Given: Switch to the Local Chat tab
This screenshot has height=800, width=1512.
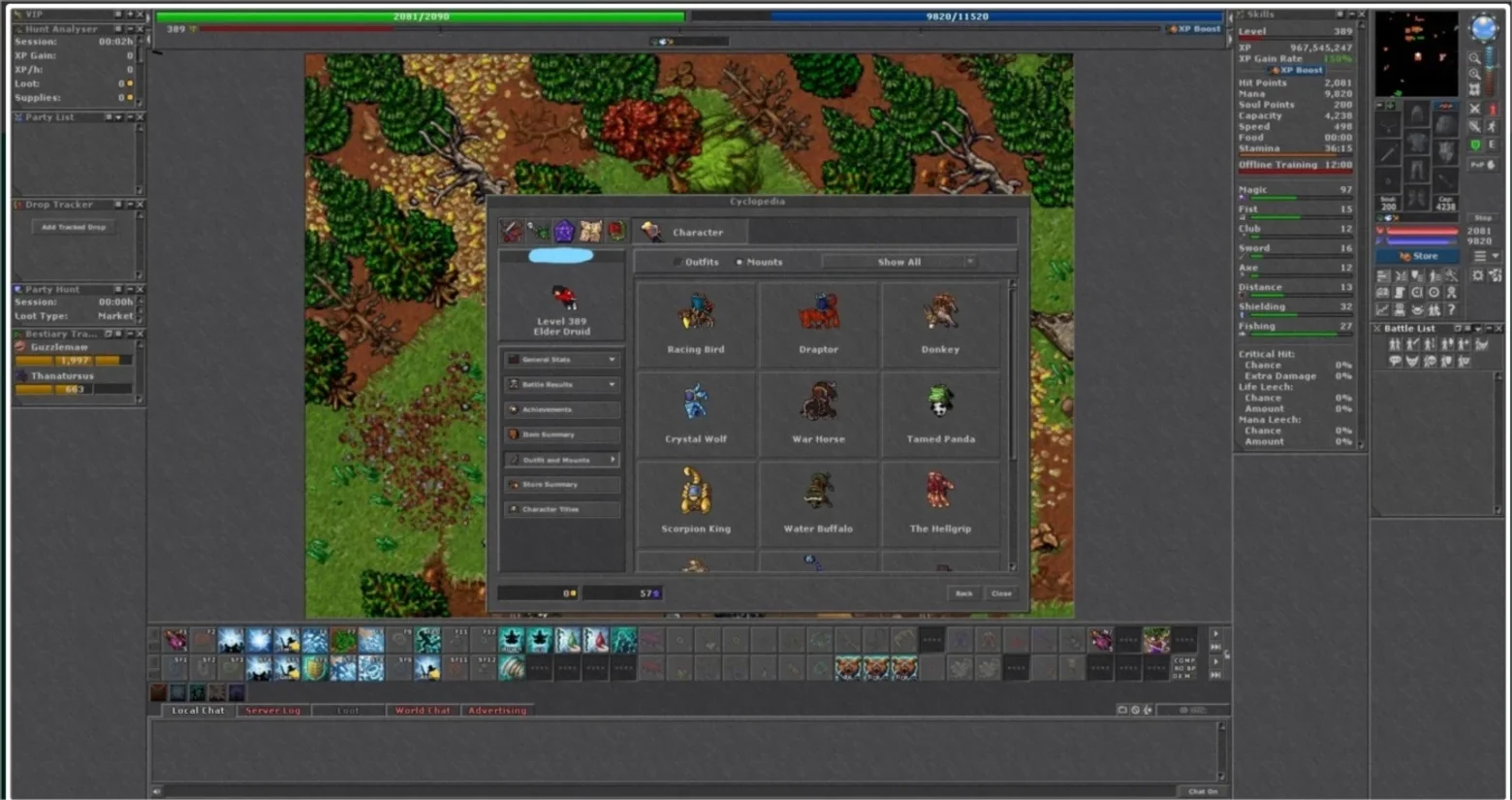Looking at the screenshot, I should point(198,711).
